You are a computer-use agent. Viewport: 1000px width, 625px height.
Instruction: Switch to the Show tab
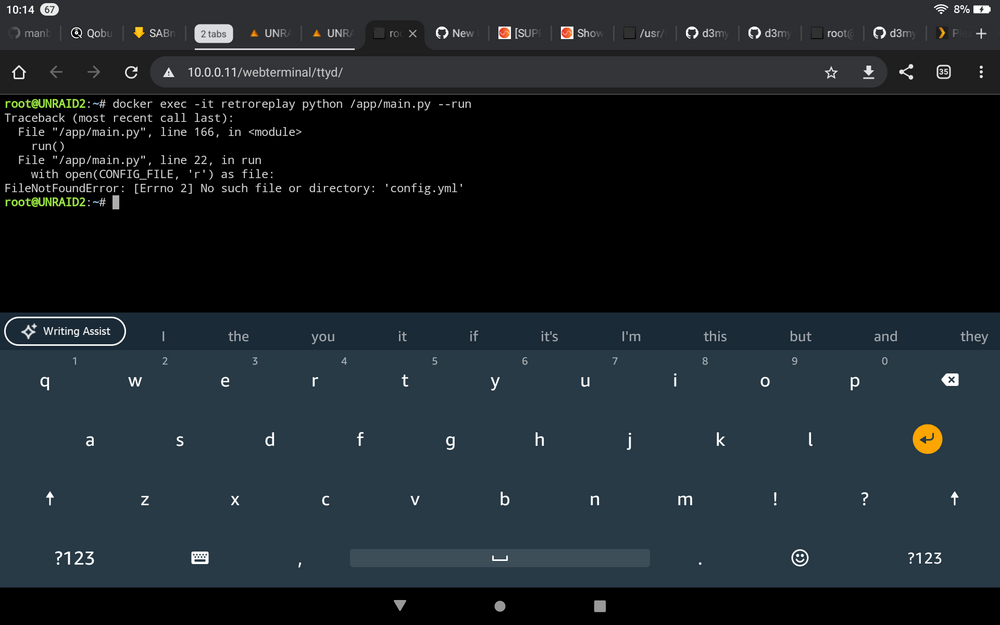[x=581, y=33]
